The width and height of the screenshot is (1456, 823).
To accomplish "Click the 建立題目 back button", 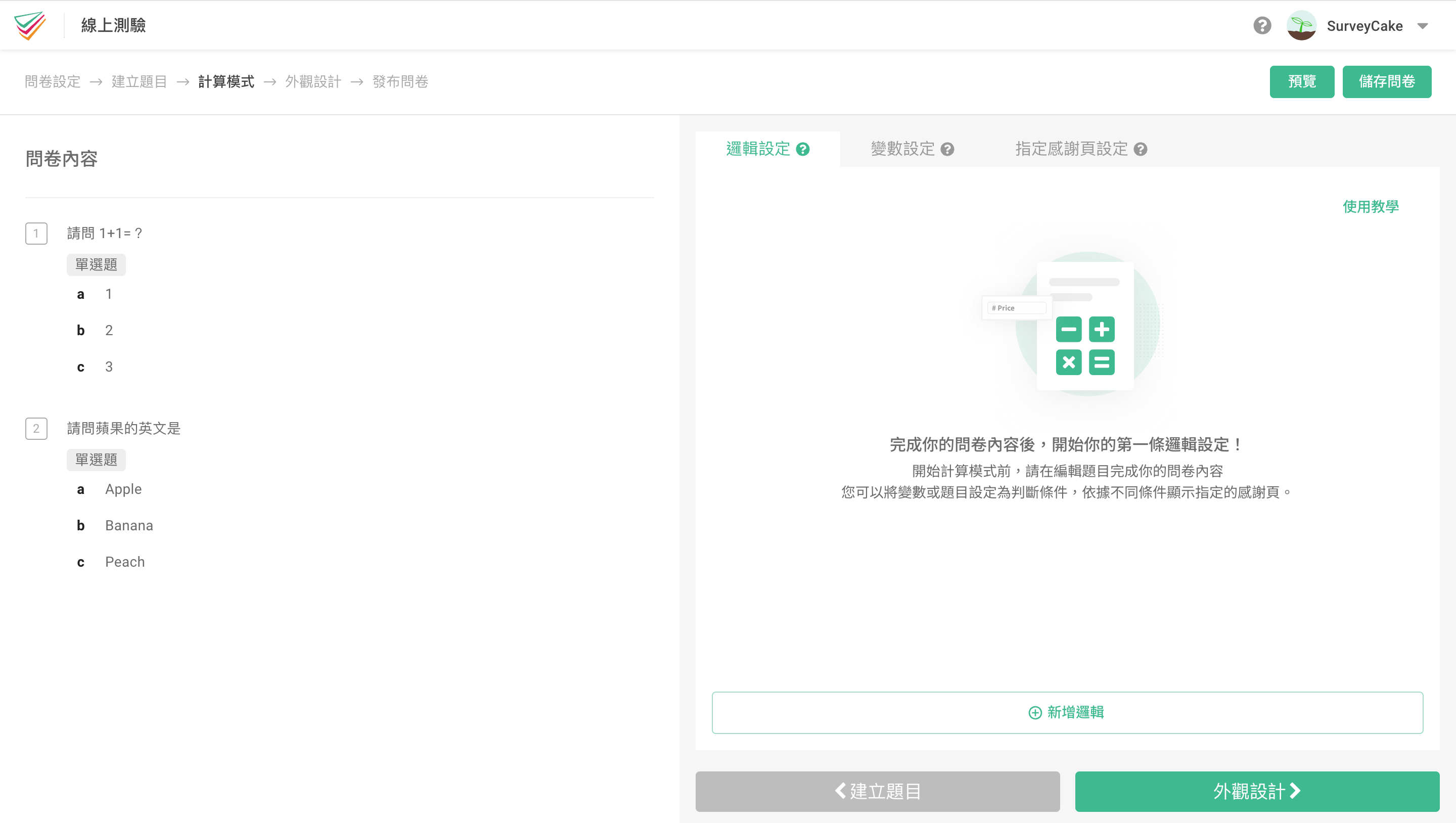I will [x=877, y=791].
